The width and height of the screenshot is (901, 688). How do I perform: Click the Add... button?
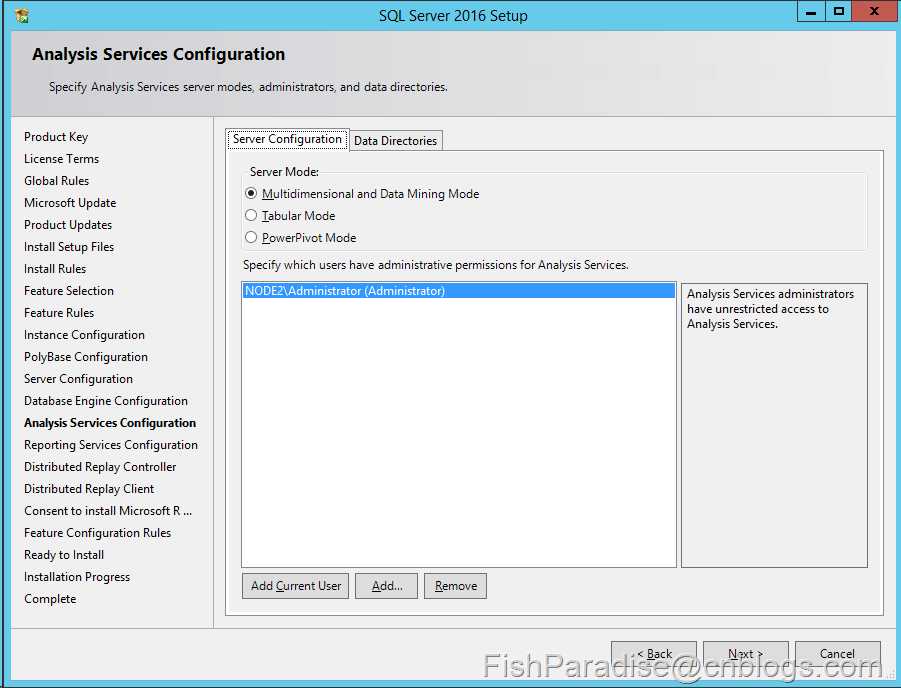click(x=386, y=586)
